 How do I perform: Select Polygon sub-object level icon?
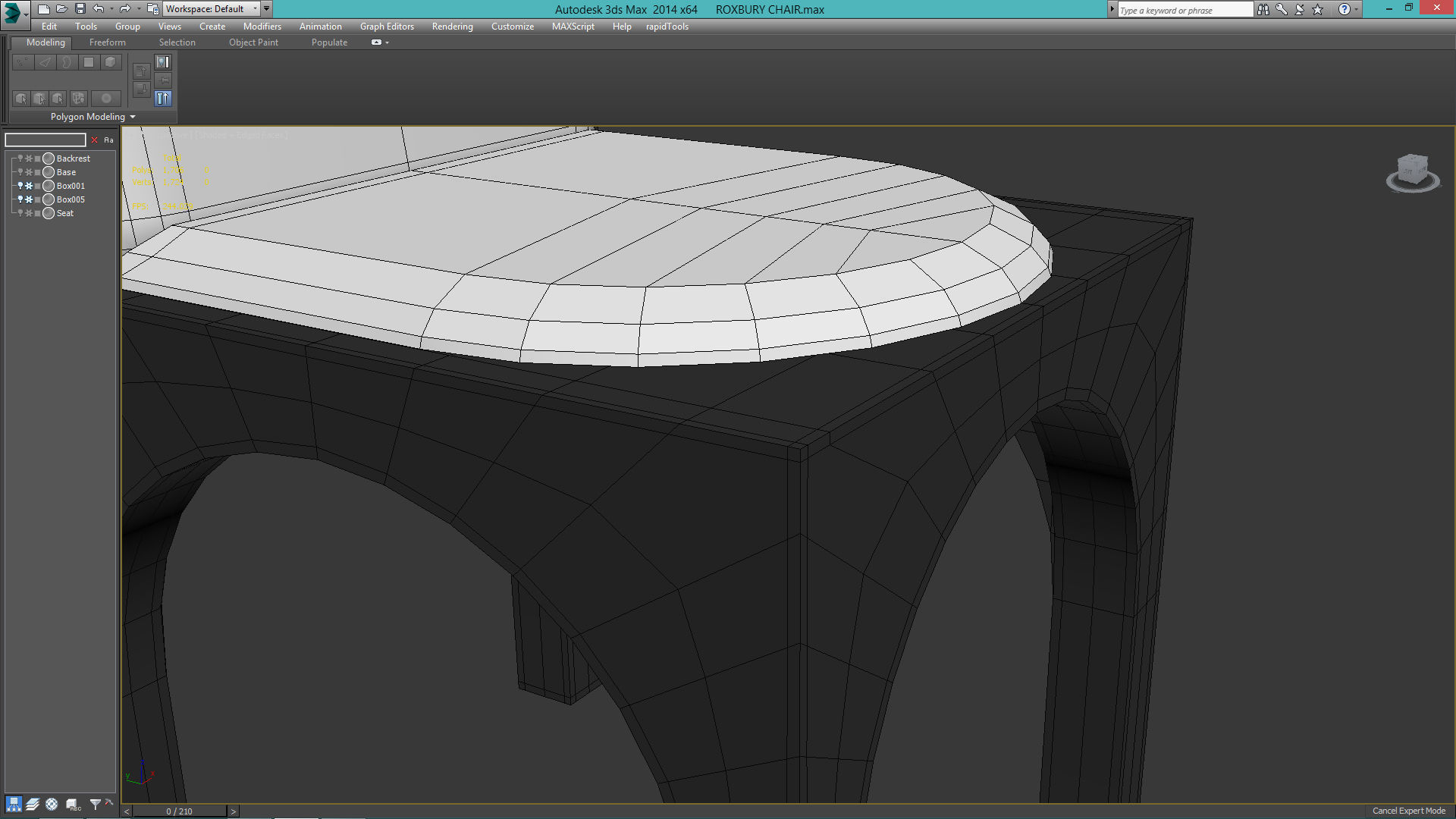pyautogui.click(x=89, y=62)
